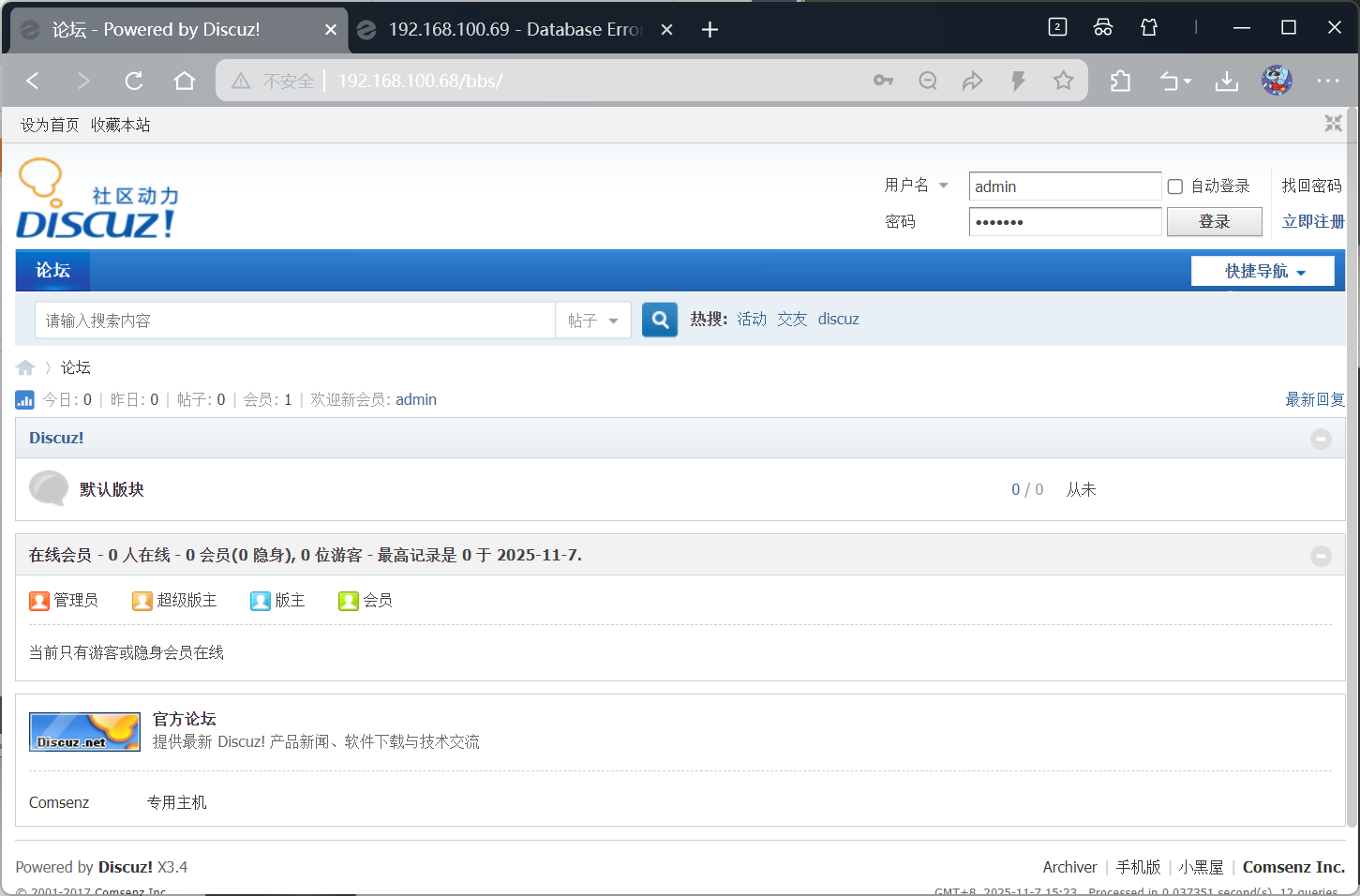1360x896 pixels.
Task: Close the 论坛 Discuz tab
Action: coord(330,29)
